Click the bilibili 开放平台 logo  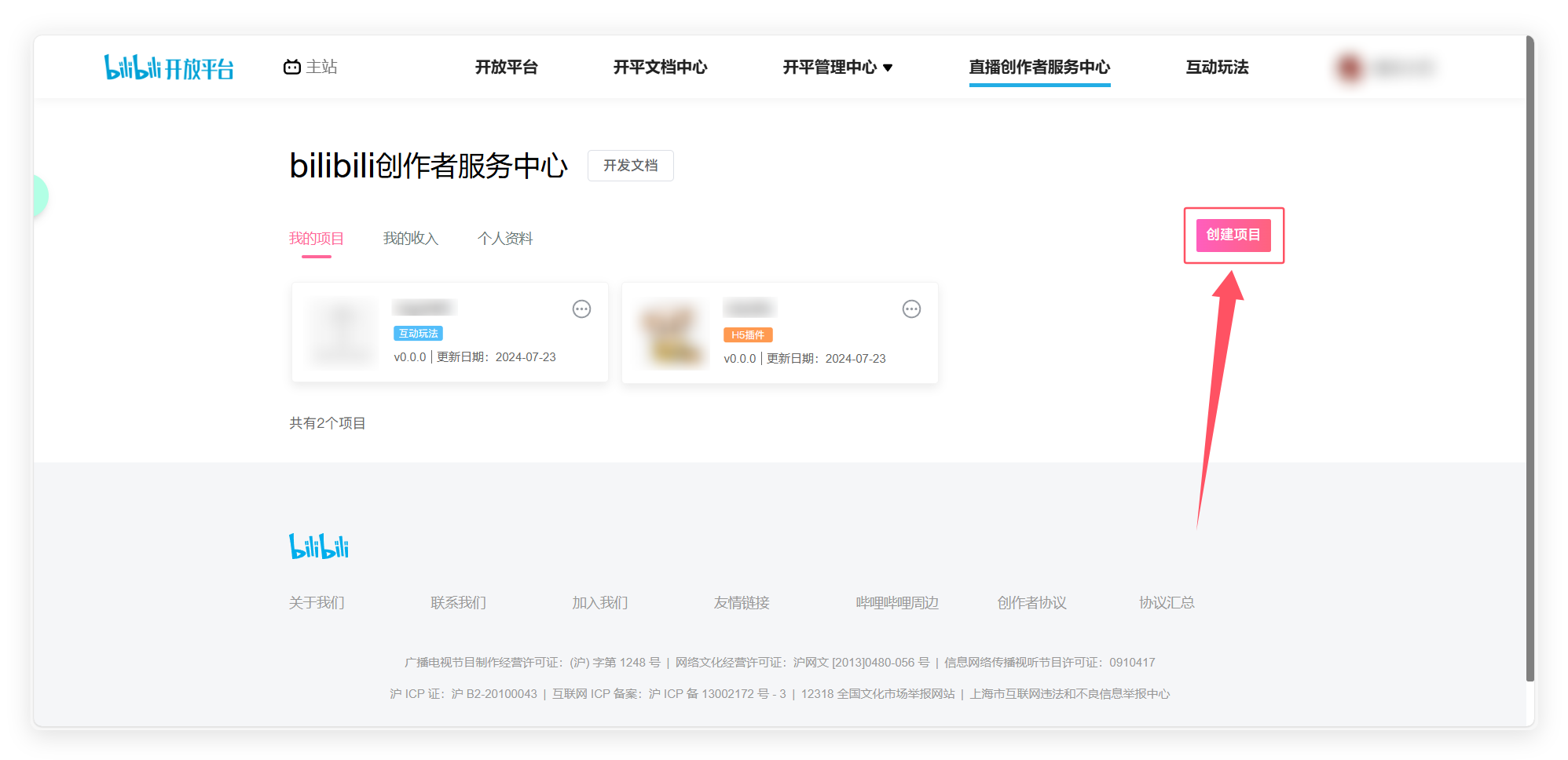169,68
